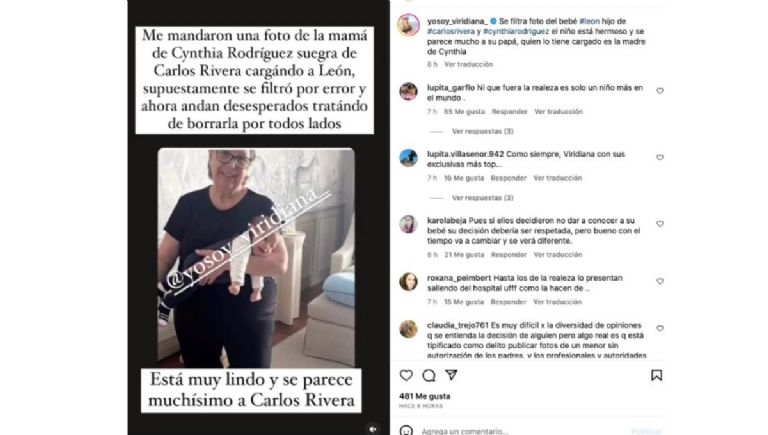Show translation of the post caption

pyautogui.click(x=468, y=64)
